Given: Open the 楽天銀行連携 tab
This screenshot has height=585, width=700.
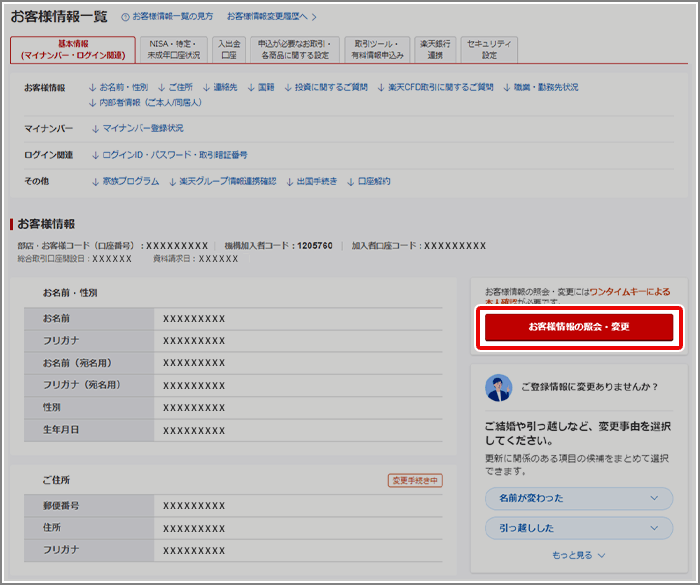Looking at the screenshot, I should tap(435, 50).
